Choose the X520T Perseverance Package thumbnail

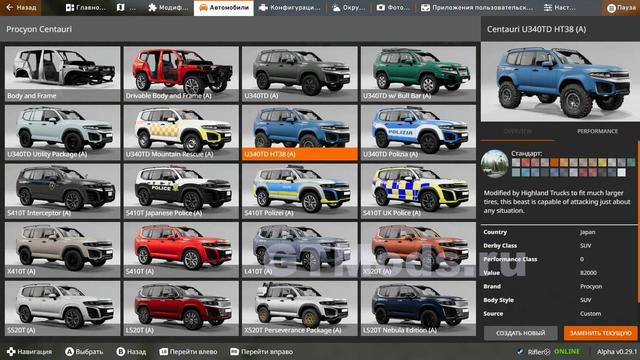pos(300,308)
